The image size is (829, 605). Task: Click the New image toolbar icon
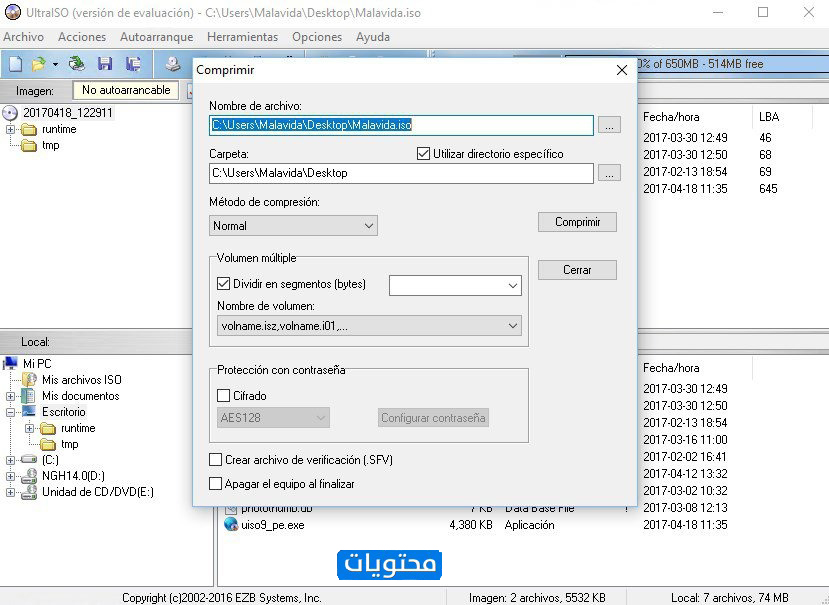click(15, 64)
